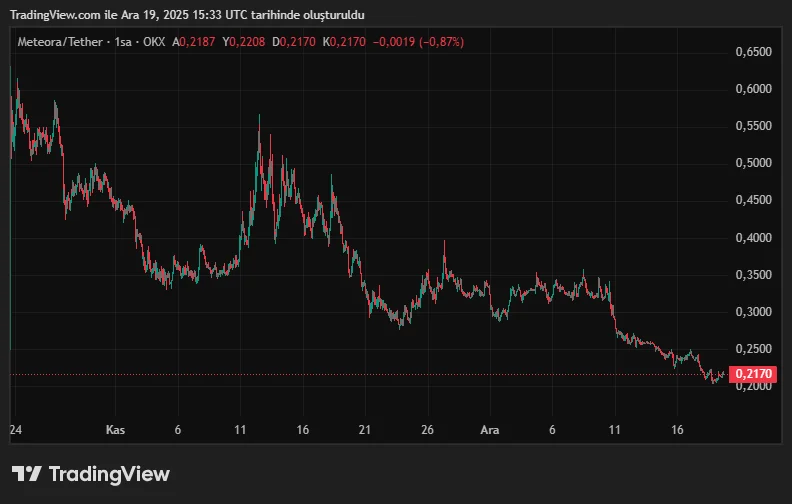Screen dimensions: 792x504
Task: Click the Kas month label on time axis
Action: coord(116,429)
